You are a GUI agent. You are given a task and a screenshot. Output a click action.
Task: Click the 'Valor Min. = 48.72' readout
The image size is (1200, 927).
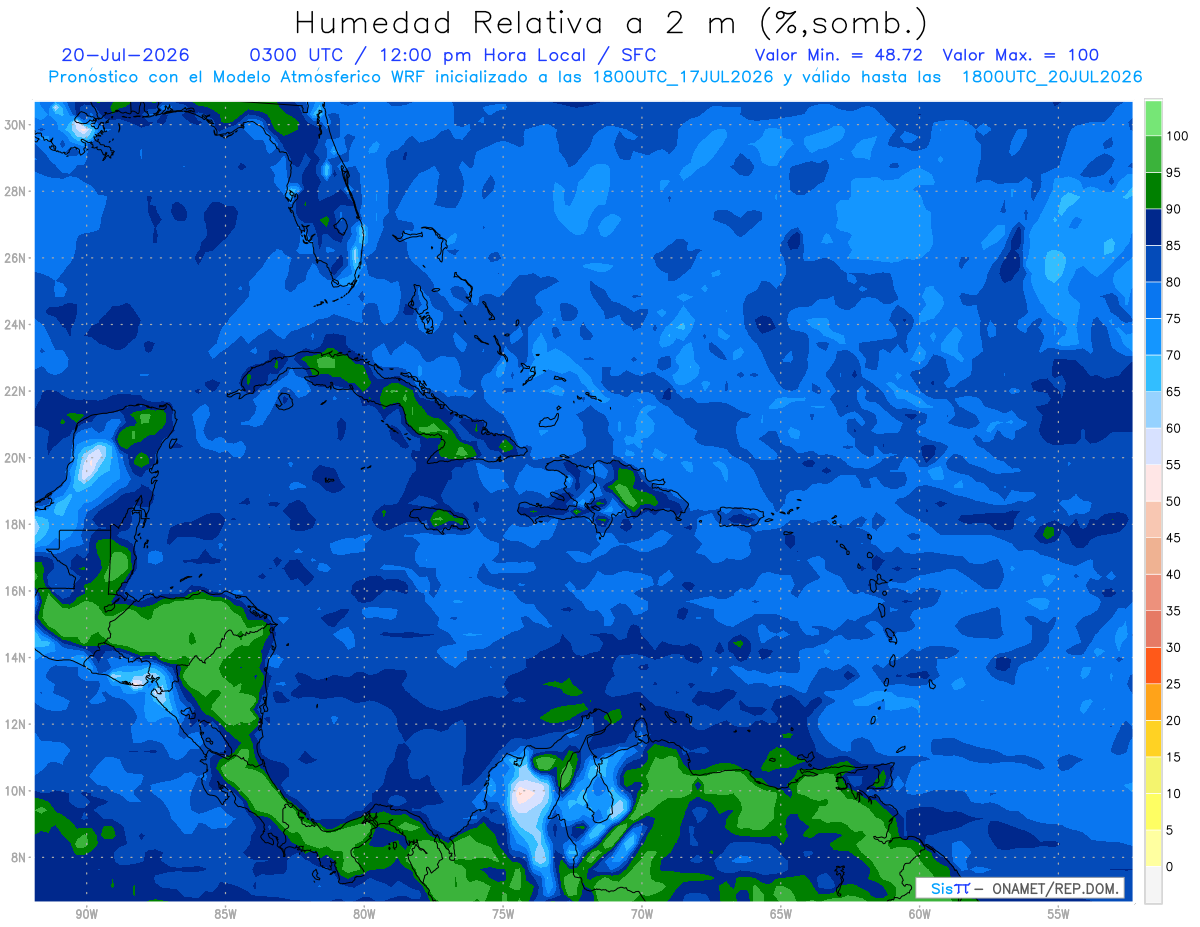click(838, 55)
